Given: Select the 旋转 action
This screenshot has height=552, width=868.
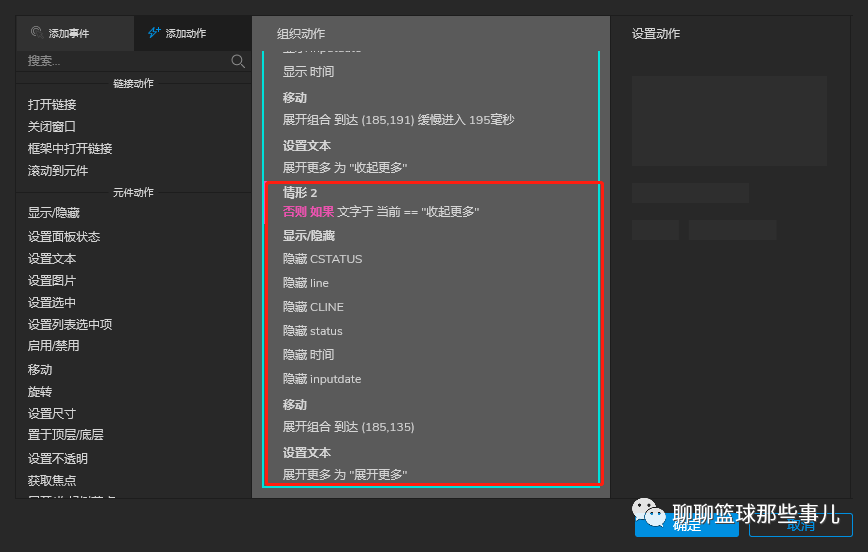Looking at the screenshot, I should pyautogui.click(x=40, y=391).
